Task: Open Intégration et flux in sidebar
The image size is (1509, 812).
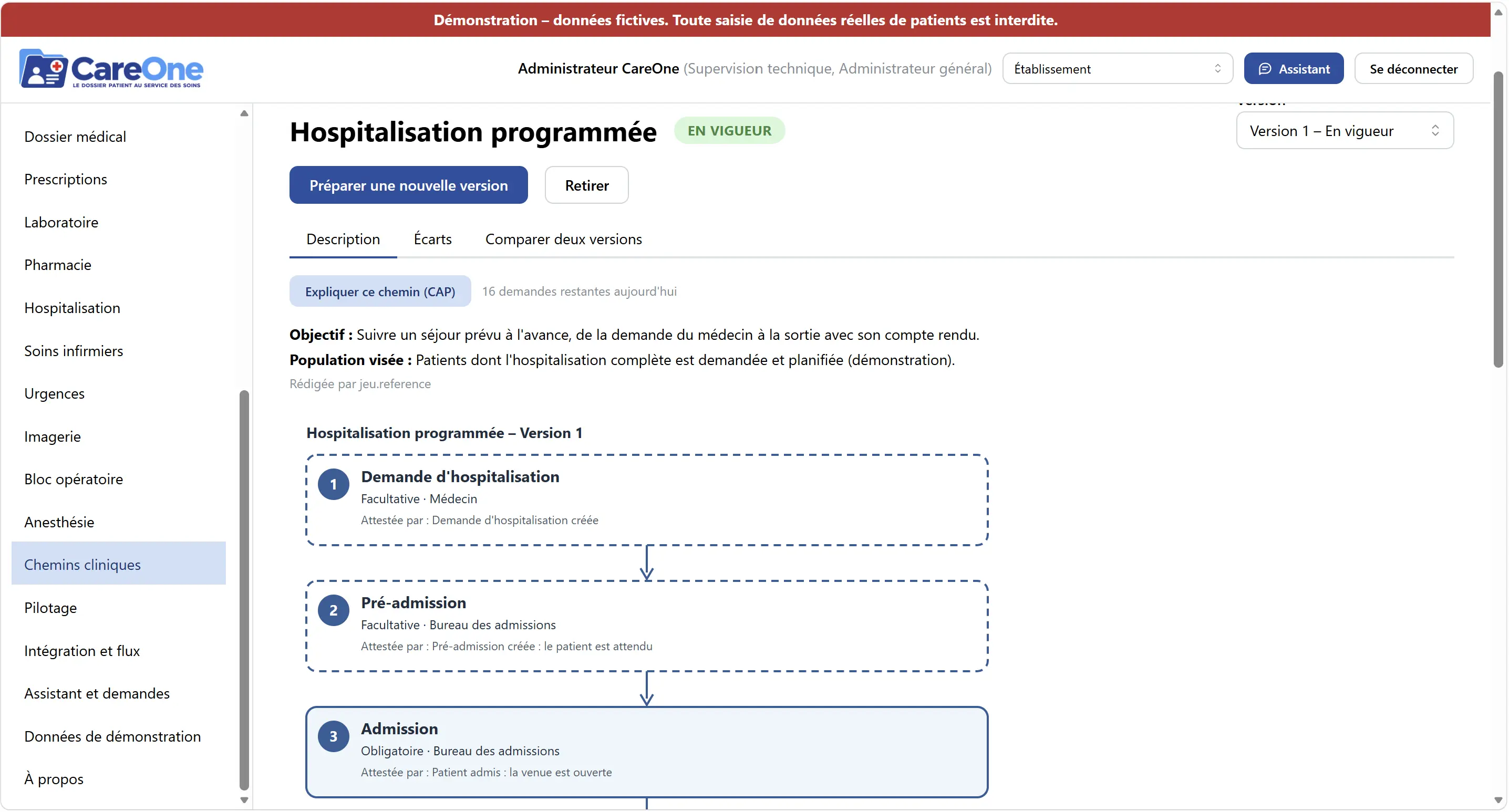Action: pyautogui.click(x=118, y=651)
